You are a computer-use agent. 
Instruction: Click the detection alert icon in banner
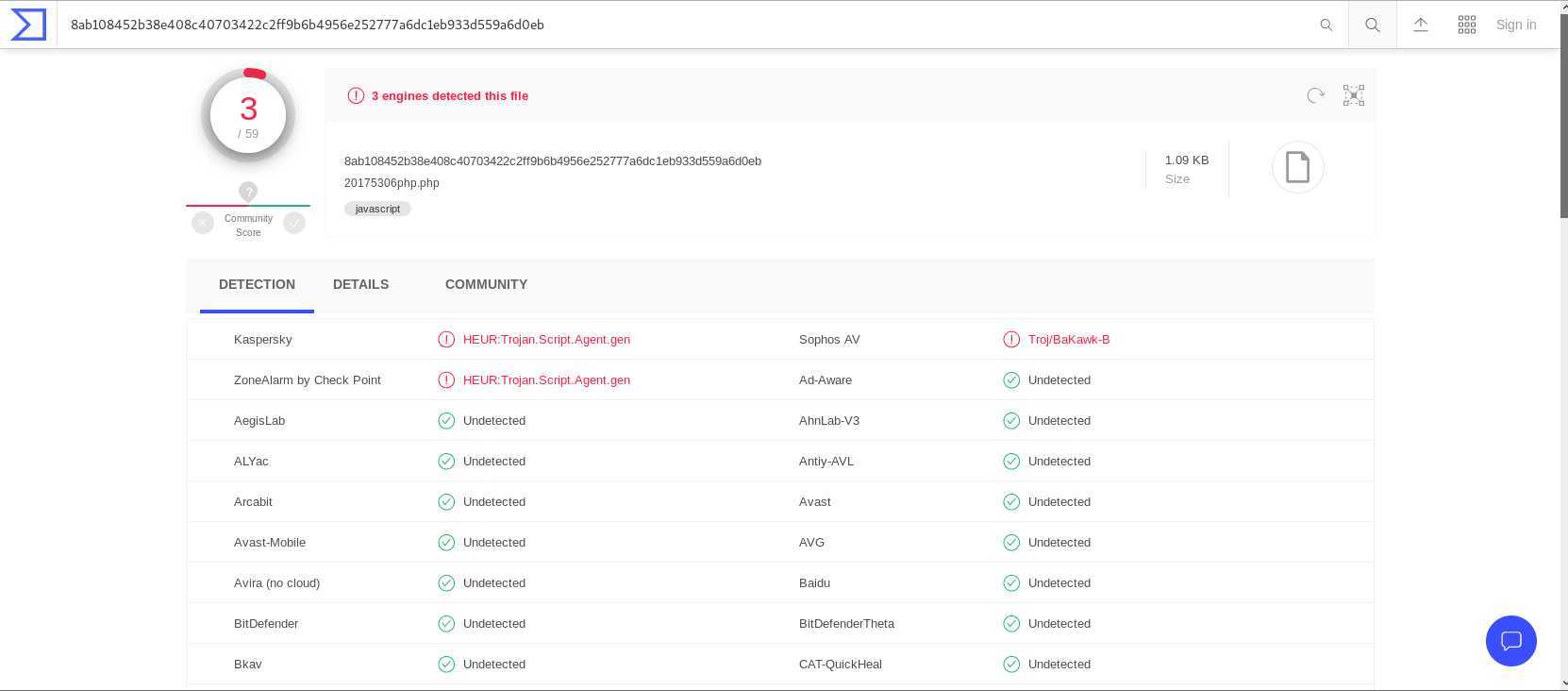356,95
